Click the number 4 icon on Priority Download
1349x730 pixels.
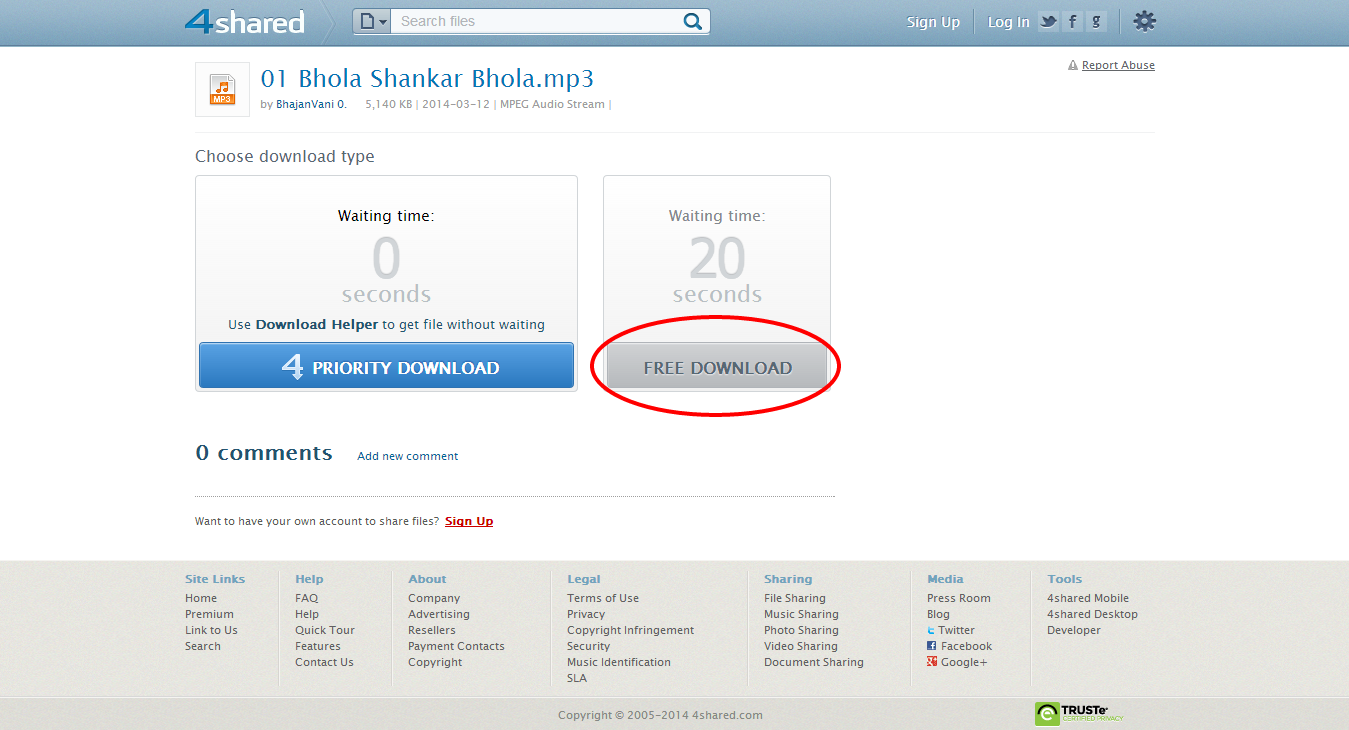click(292, 366)
